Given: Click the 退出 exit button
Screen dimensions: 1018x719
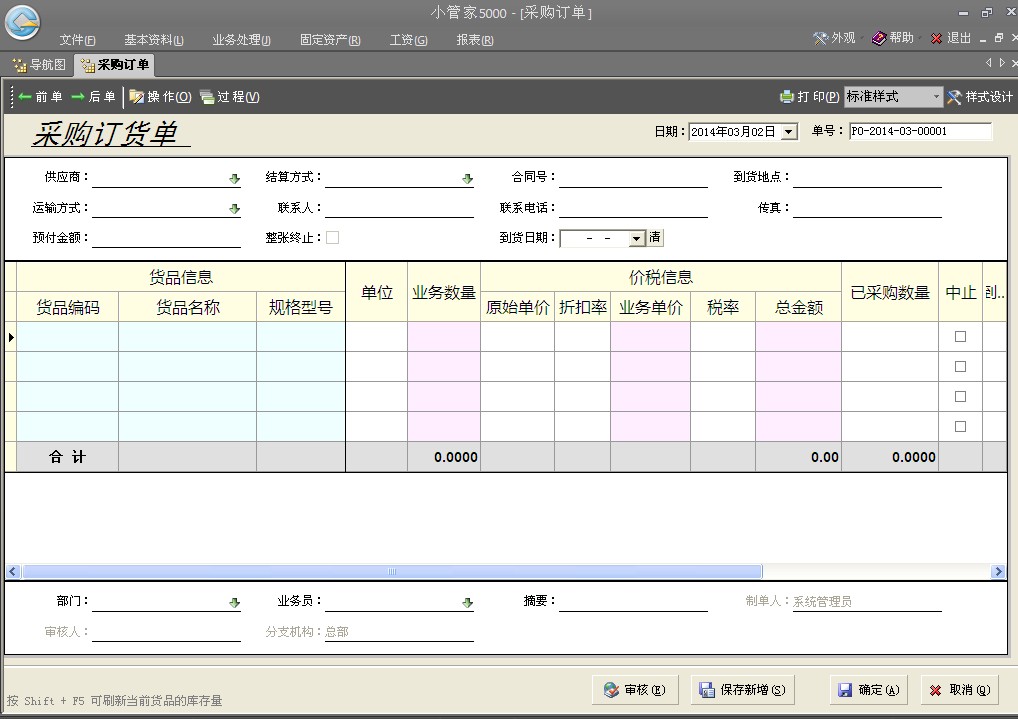Looking at the screenshot, I should click(x=950, y=38).
